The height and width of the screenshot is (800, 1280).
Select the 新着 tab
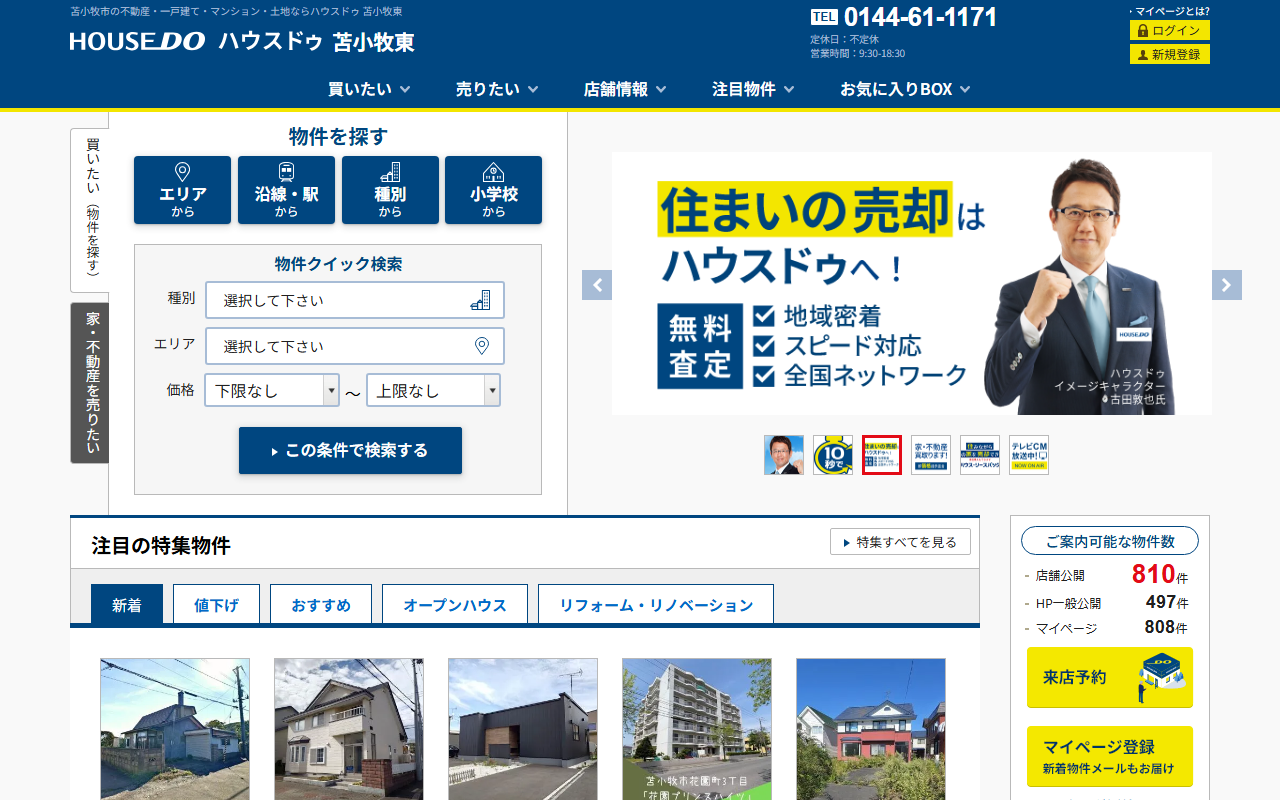pos(127,605)
